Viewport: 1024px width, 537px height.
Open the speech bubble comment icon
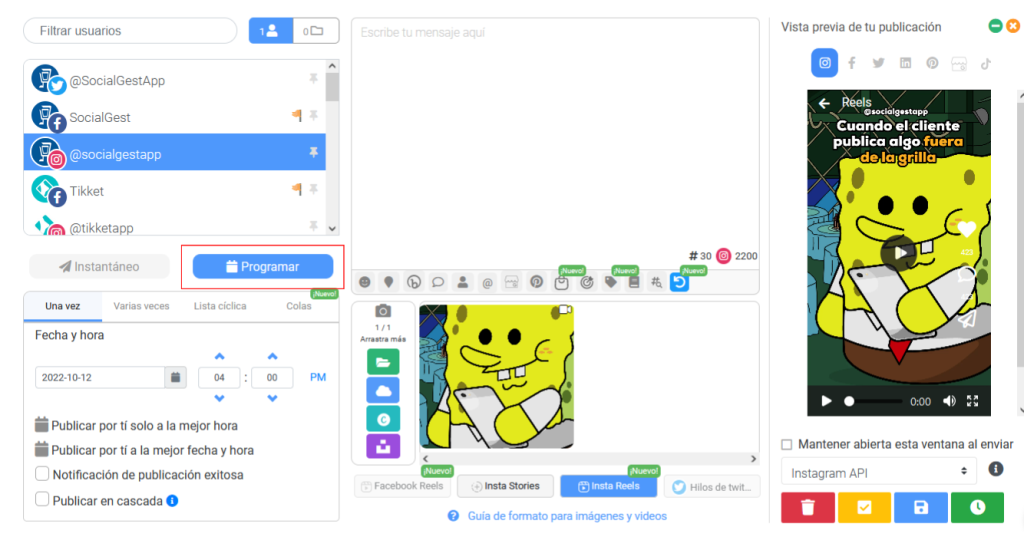pyautogui.click(x=438, y=282)
